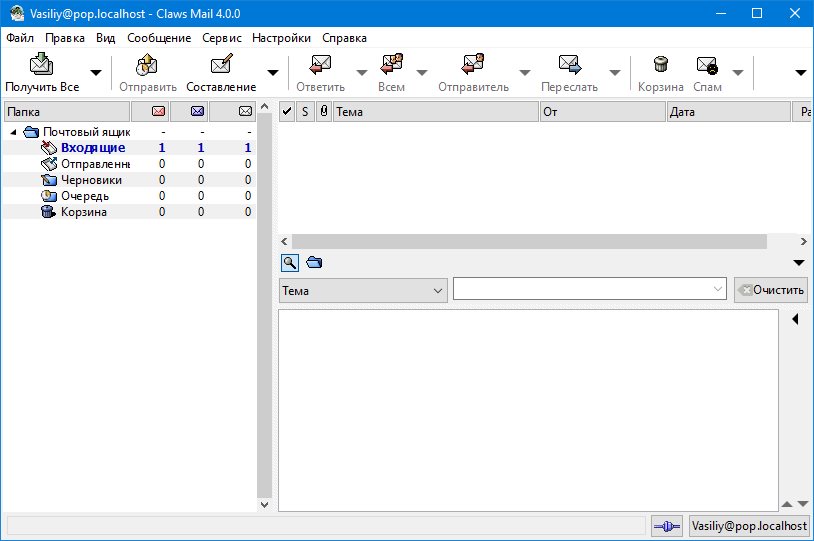Select the Очередь folder

(x=85, y=196)
